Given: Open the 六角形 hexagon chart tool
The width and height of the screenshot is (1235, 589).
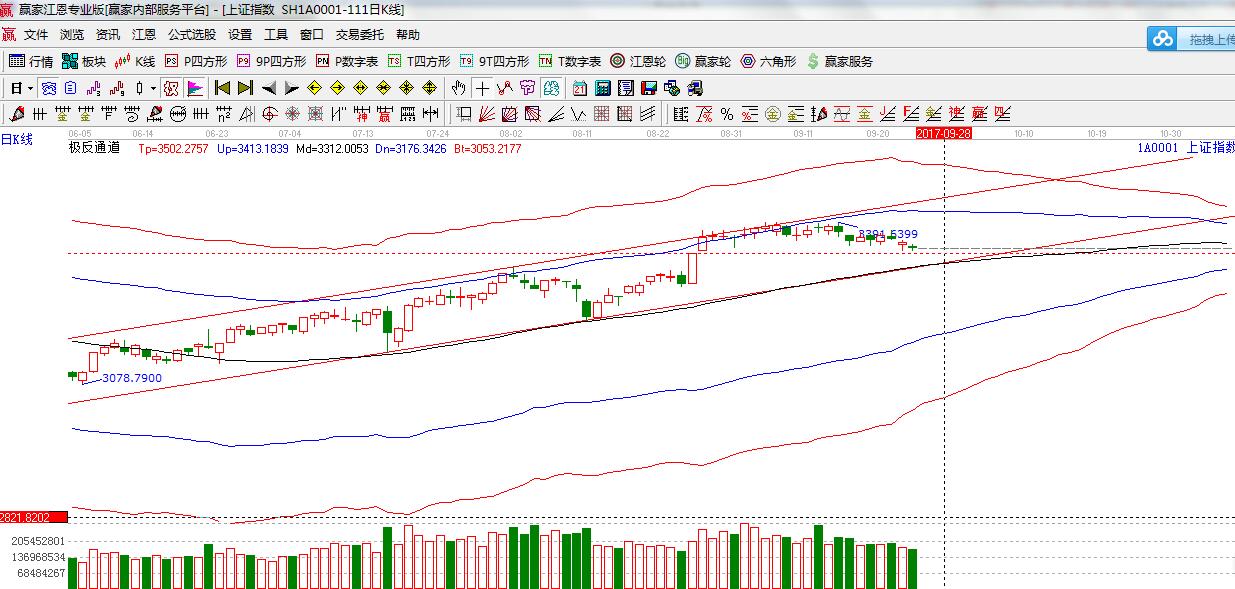Looking at the screenshot, I should click(x=768, y=61).
